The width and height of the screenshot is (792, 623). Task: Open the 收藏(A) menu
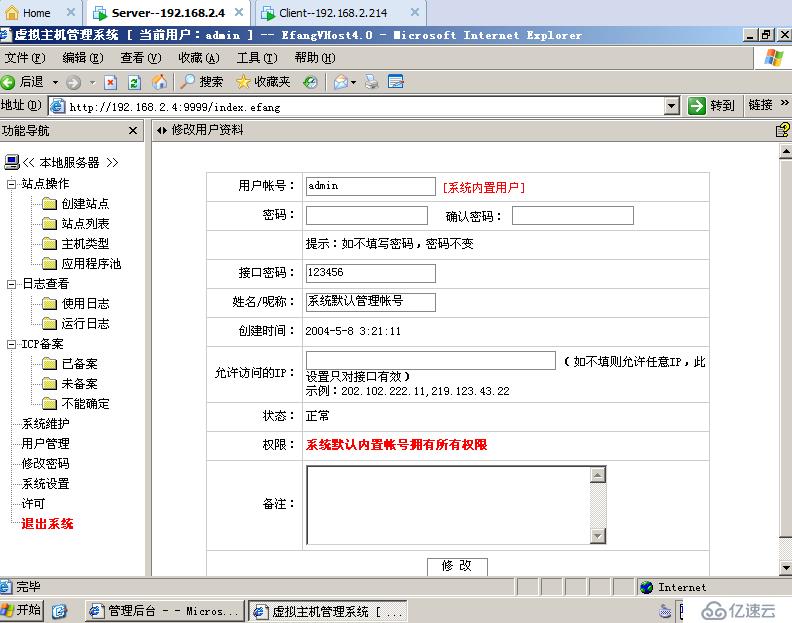(x=199, y=58)
